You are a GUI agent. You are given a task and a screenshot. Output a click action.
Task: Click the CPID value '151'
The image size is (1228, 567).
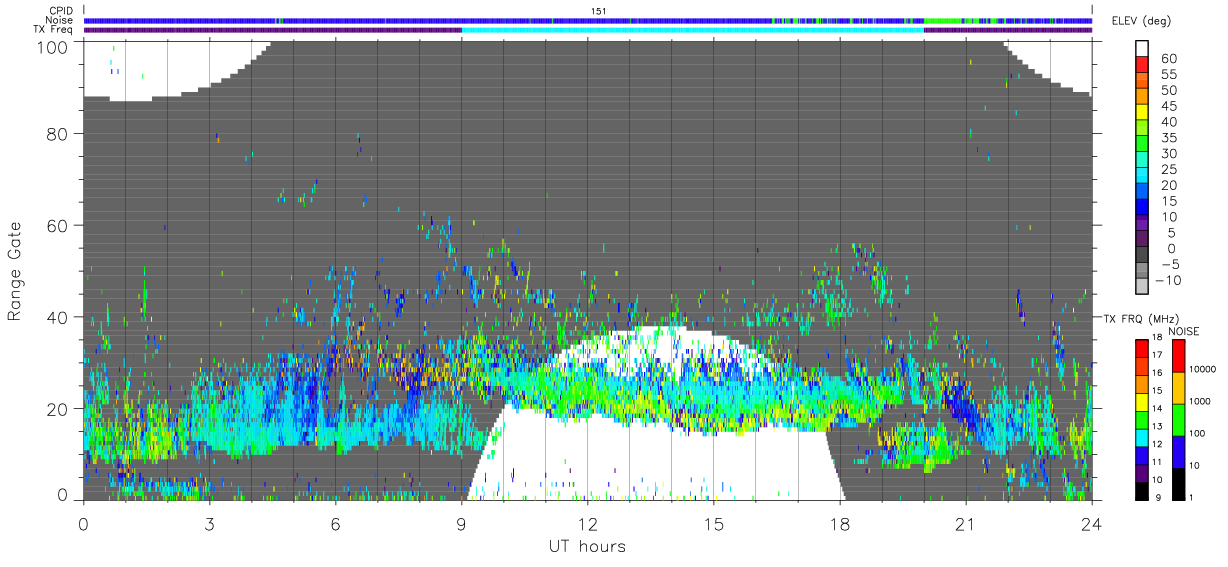[x=599, y=11]
